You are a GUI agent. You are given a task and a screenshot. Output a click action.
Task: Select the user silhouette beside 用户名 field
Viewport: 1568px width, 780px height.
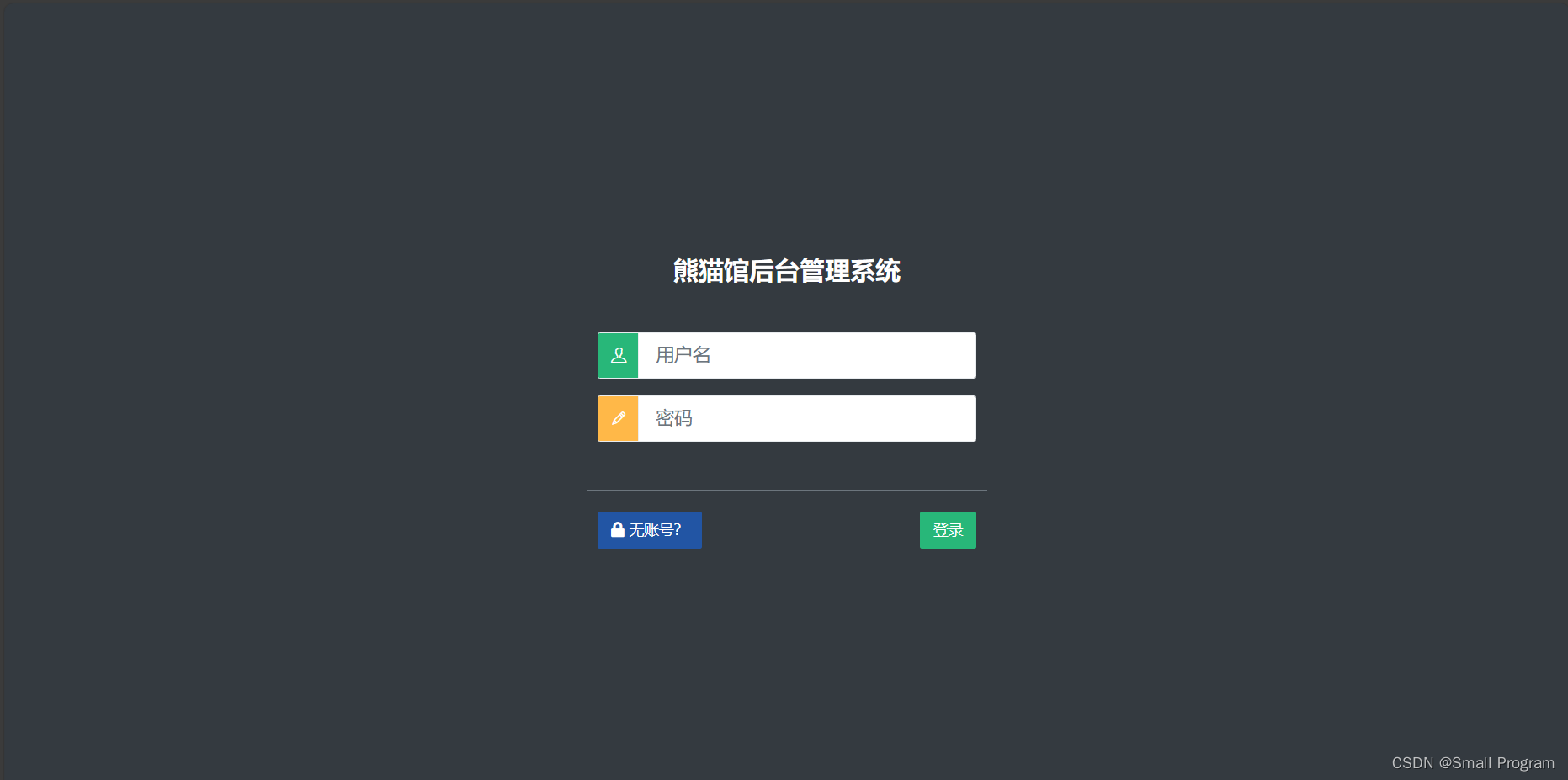click(x=619, y=355)
